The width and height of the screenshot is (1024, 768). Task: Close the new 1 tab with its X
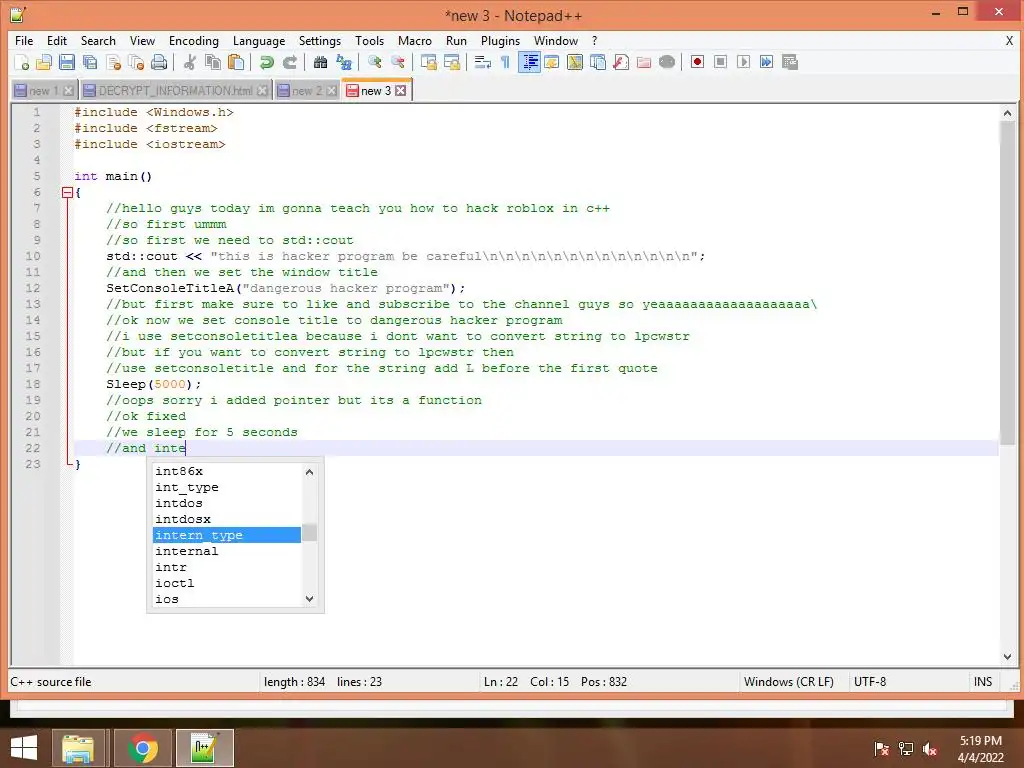68,91
